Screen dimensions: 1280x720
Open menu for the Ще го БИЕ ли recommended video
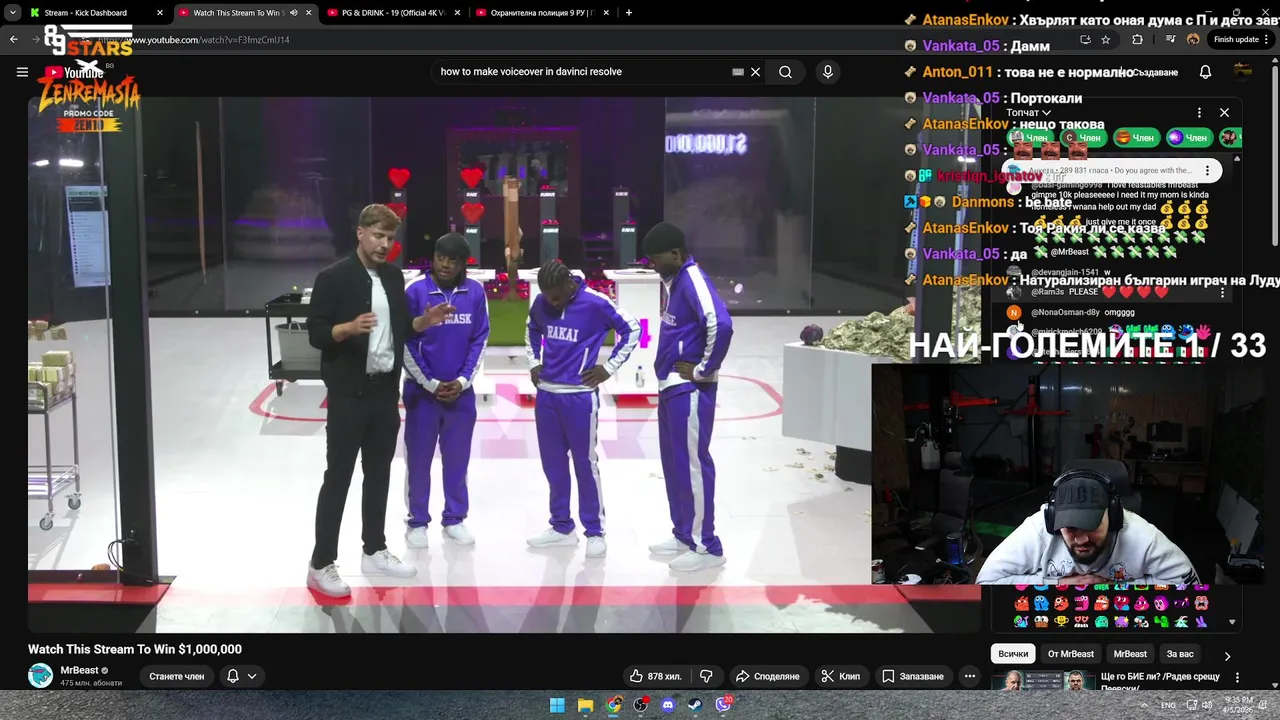click(x=1237, y=678)
